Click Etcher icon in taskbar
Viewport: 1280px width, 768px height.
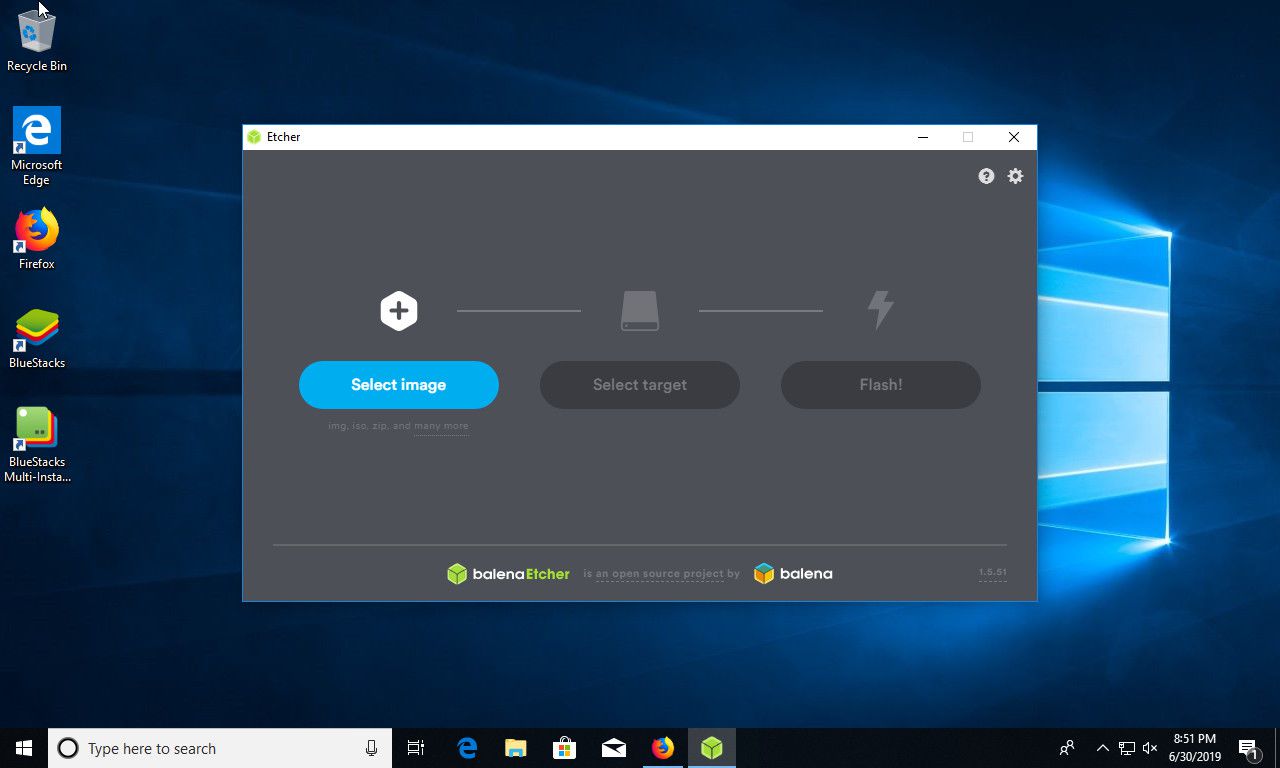(x=712, y=748)
